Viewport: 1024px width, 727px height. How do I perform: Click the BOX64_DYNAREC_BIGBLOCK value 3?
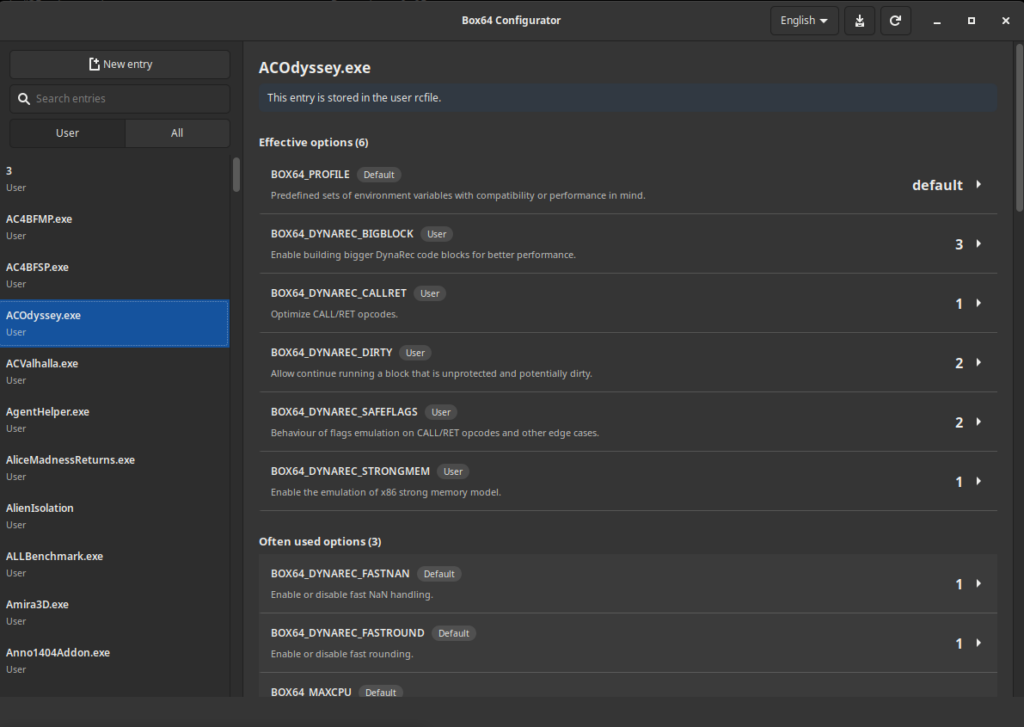click(x=959, y=244)
